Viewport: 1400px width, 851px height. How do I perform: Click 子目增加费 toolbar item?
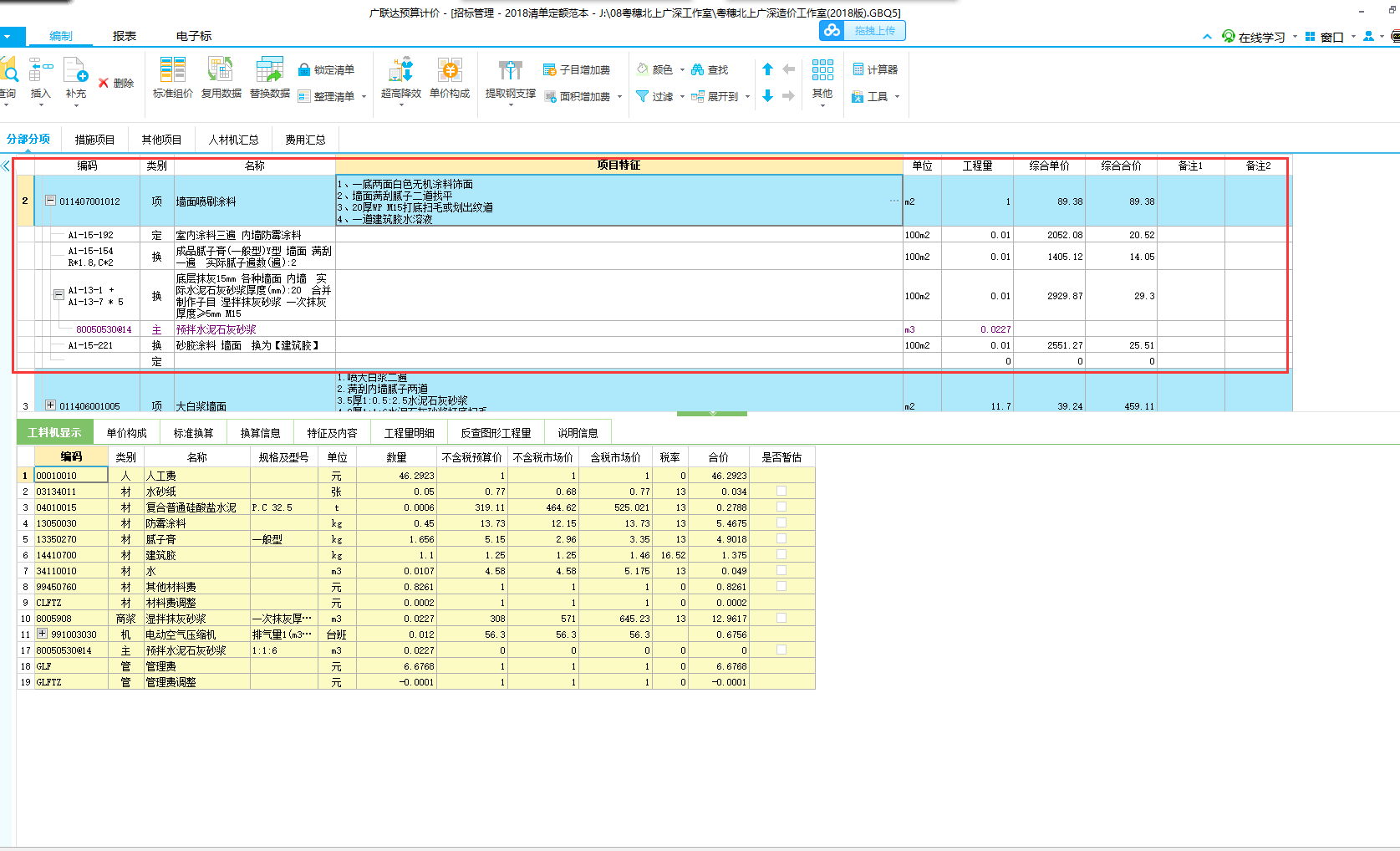click(577, 69)
